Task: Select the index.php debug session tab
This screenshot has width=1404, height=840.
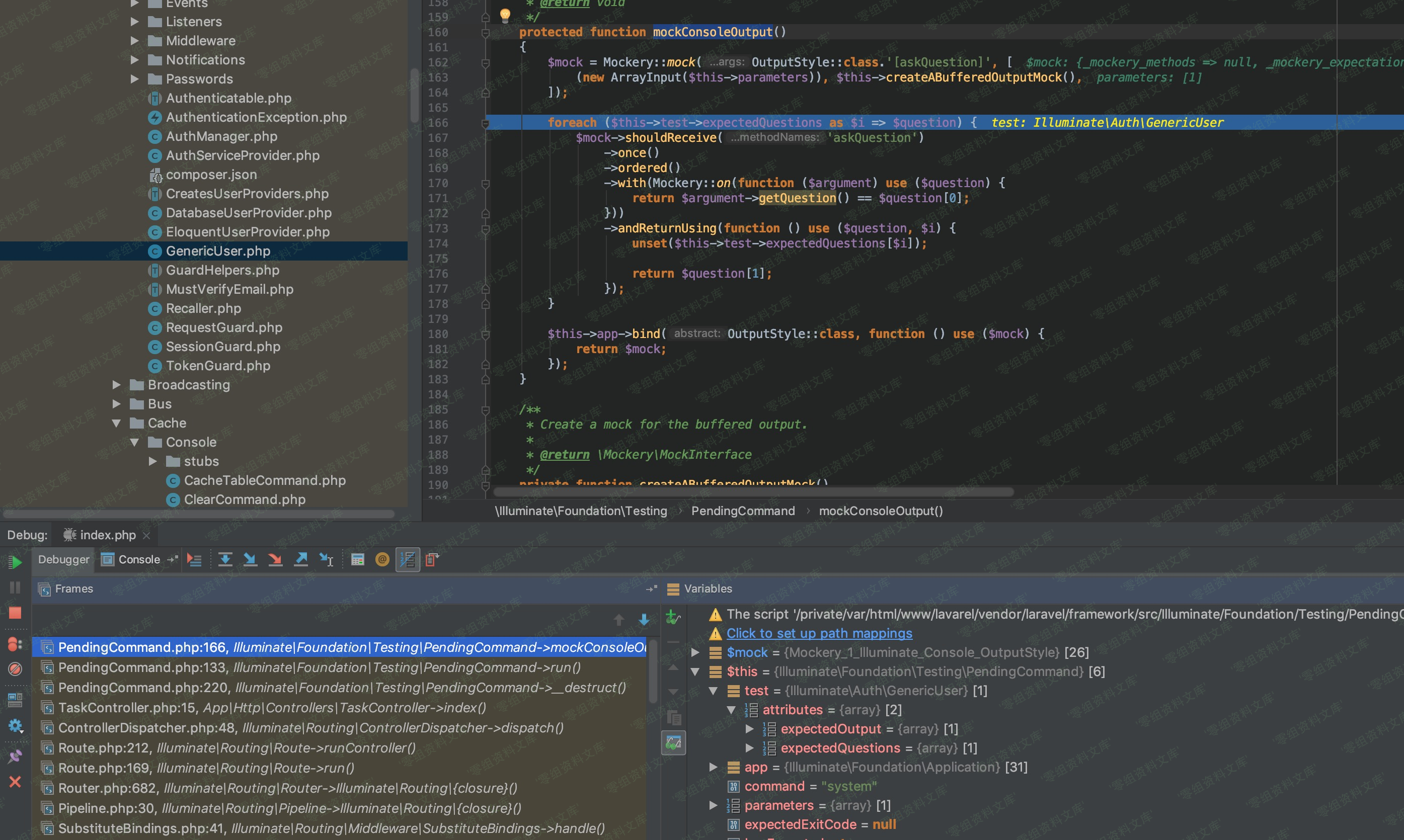Action: pyautogui.click(x=107, y=535)
